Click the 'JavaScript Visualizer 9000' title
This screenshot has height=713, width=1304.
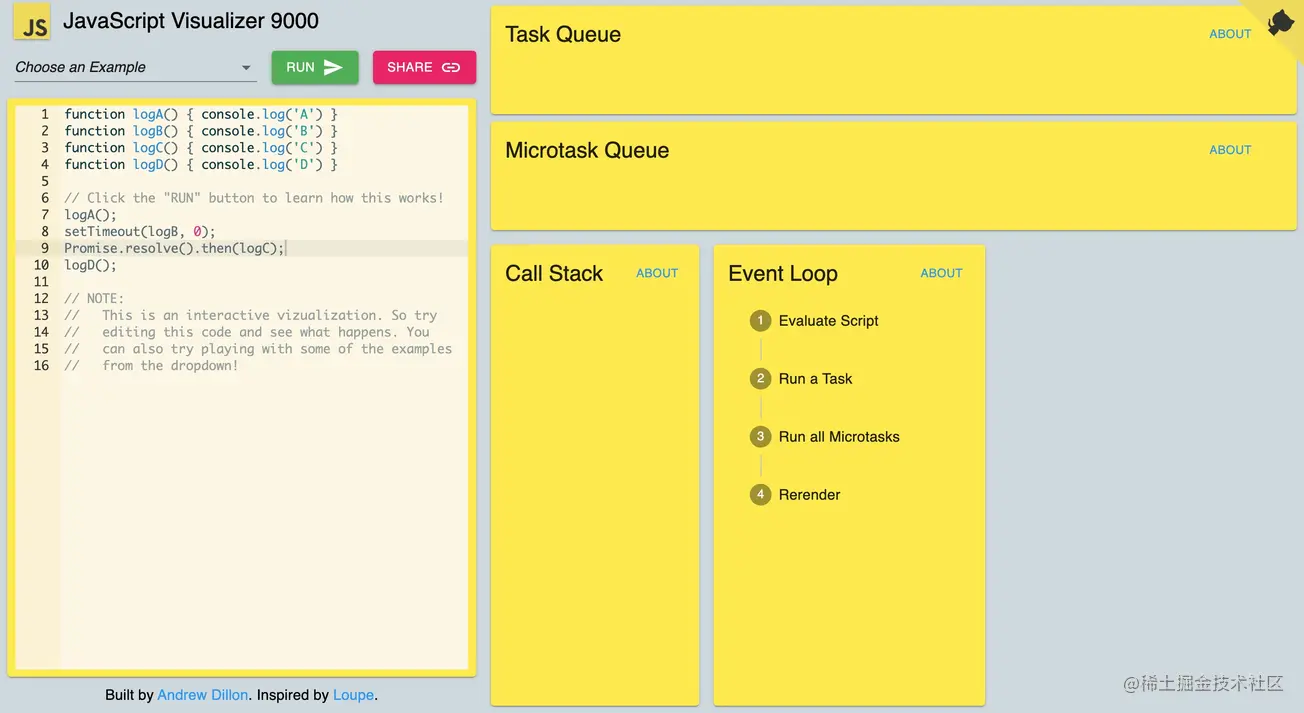191,21
